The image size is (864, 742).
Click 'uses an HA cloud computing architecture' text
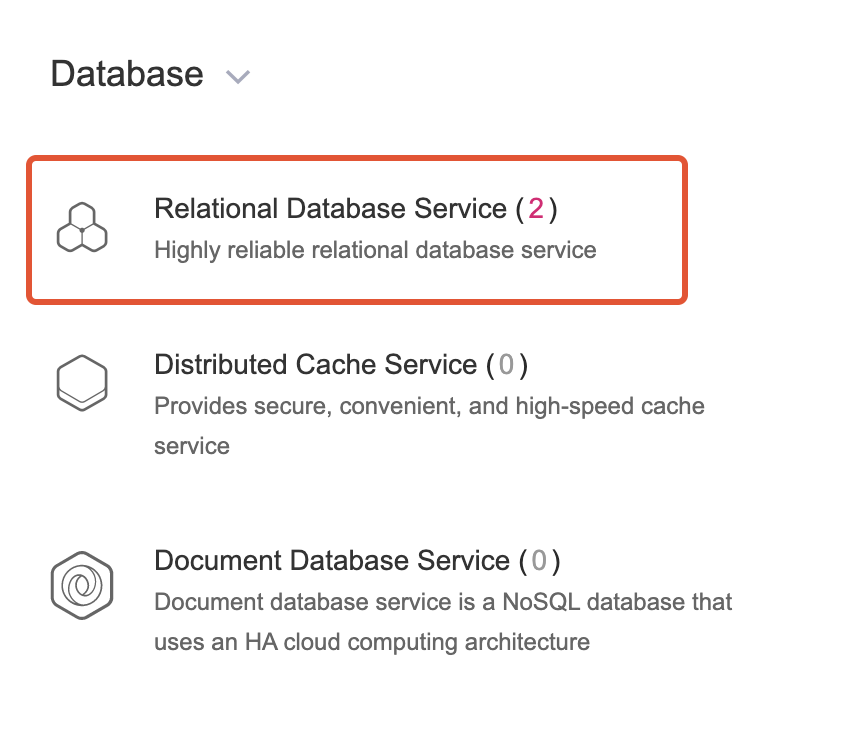tap(372, 642)
